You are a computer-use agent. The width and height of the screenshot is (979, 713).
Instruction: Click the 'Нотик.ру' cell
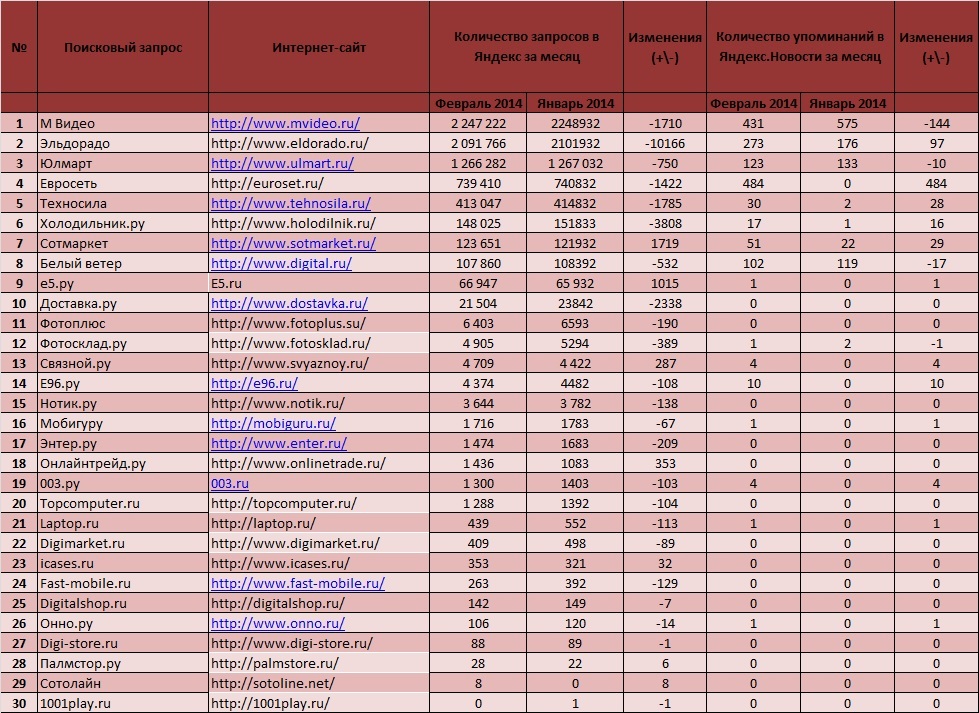(x=123, y=403)
